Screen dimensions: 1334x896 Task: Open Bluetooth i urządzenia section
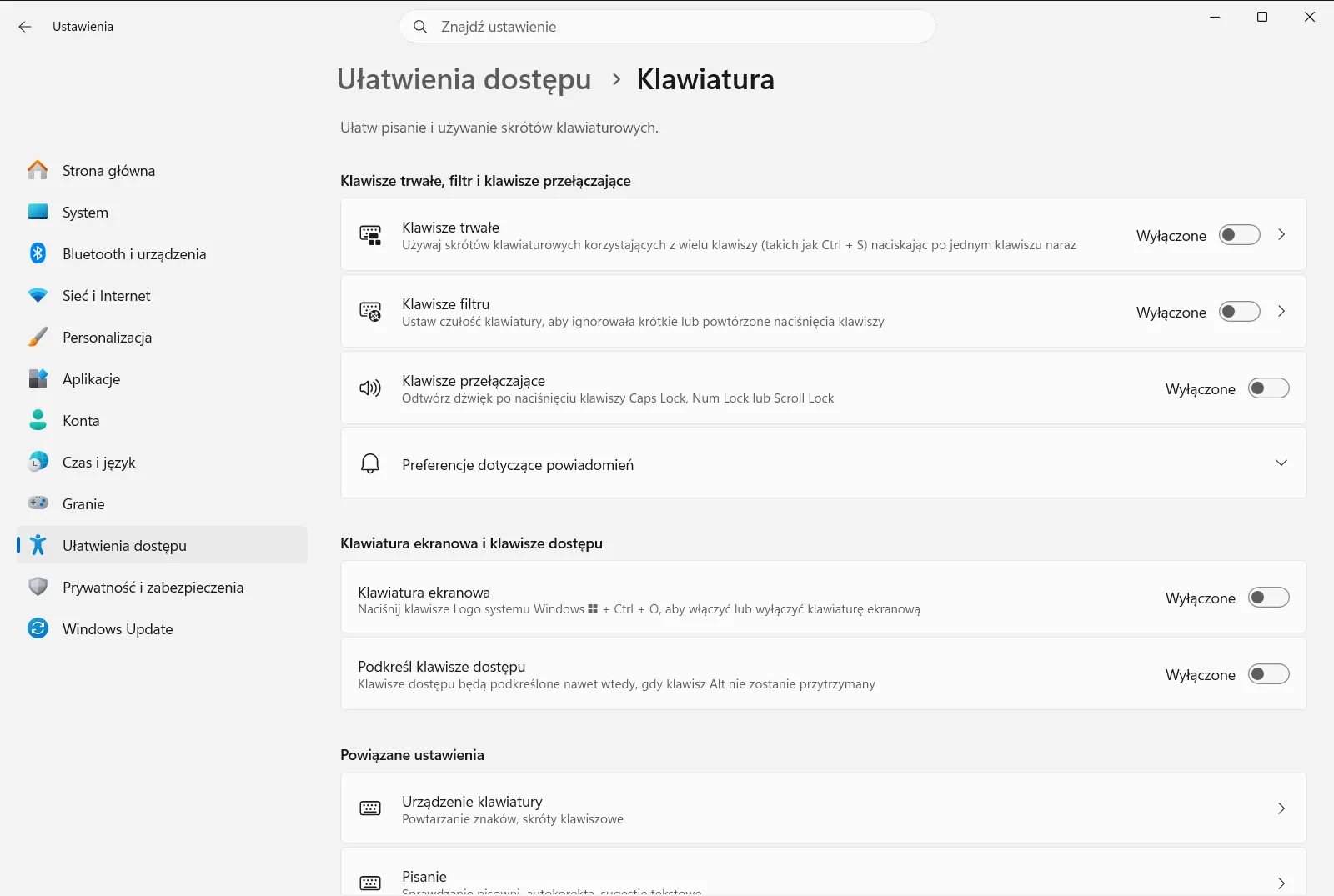(162, 253)
